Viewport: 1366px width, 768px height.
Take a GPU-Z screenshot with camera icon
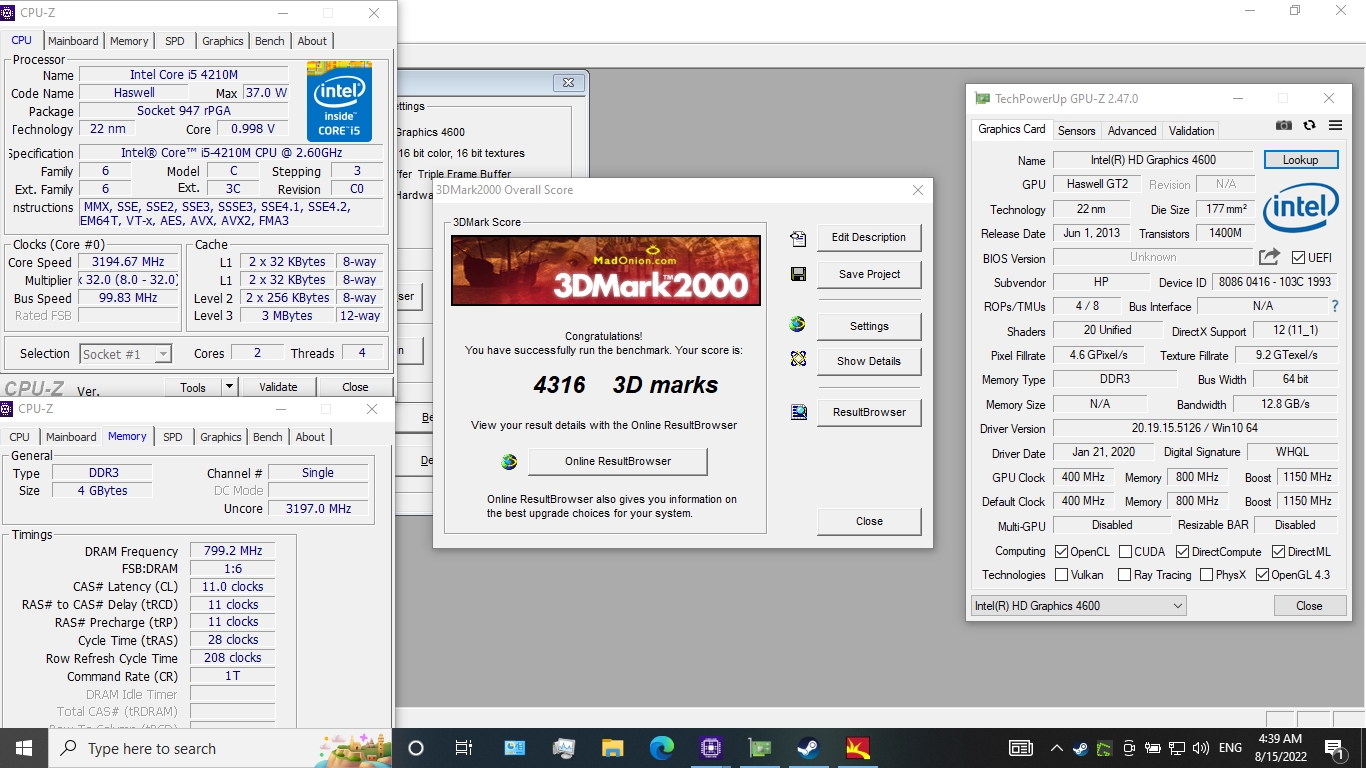(x=1284, y=126)
